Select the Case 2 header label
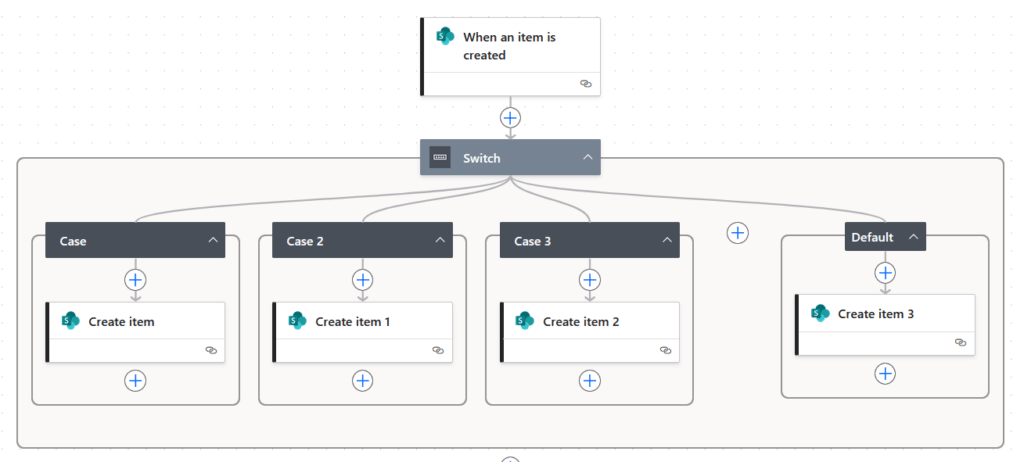The image size is (1024, 462). 305,241
